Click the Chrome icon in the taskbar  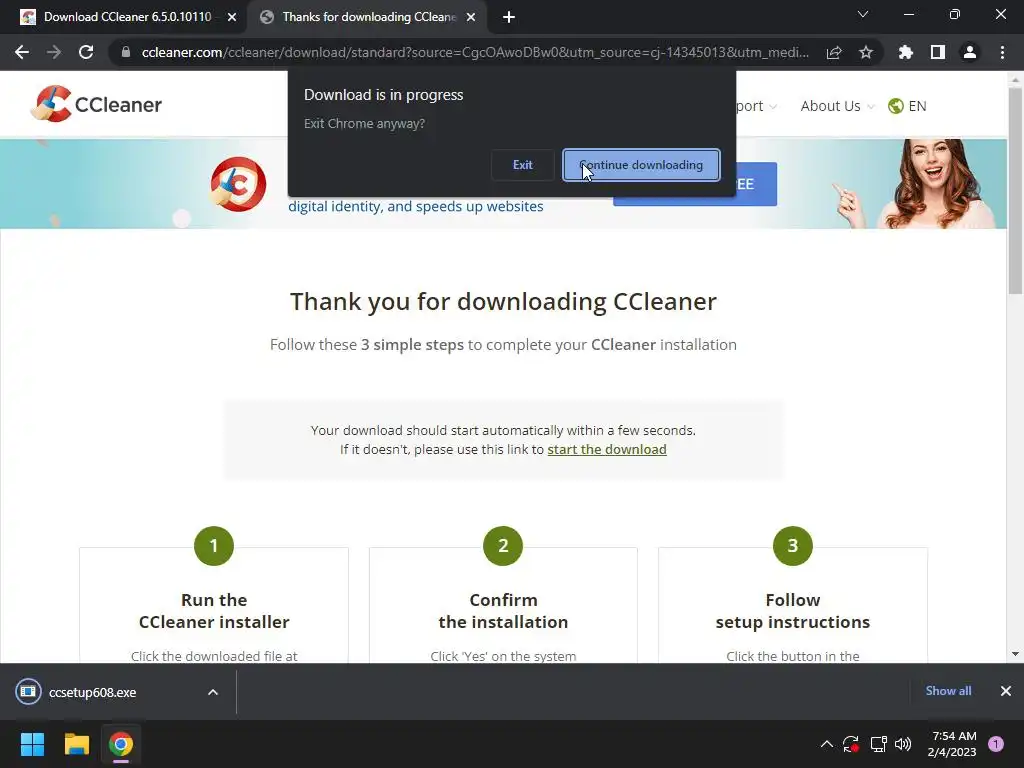click(121, 744)
